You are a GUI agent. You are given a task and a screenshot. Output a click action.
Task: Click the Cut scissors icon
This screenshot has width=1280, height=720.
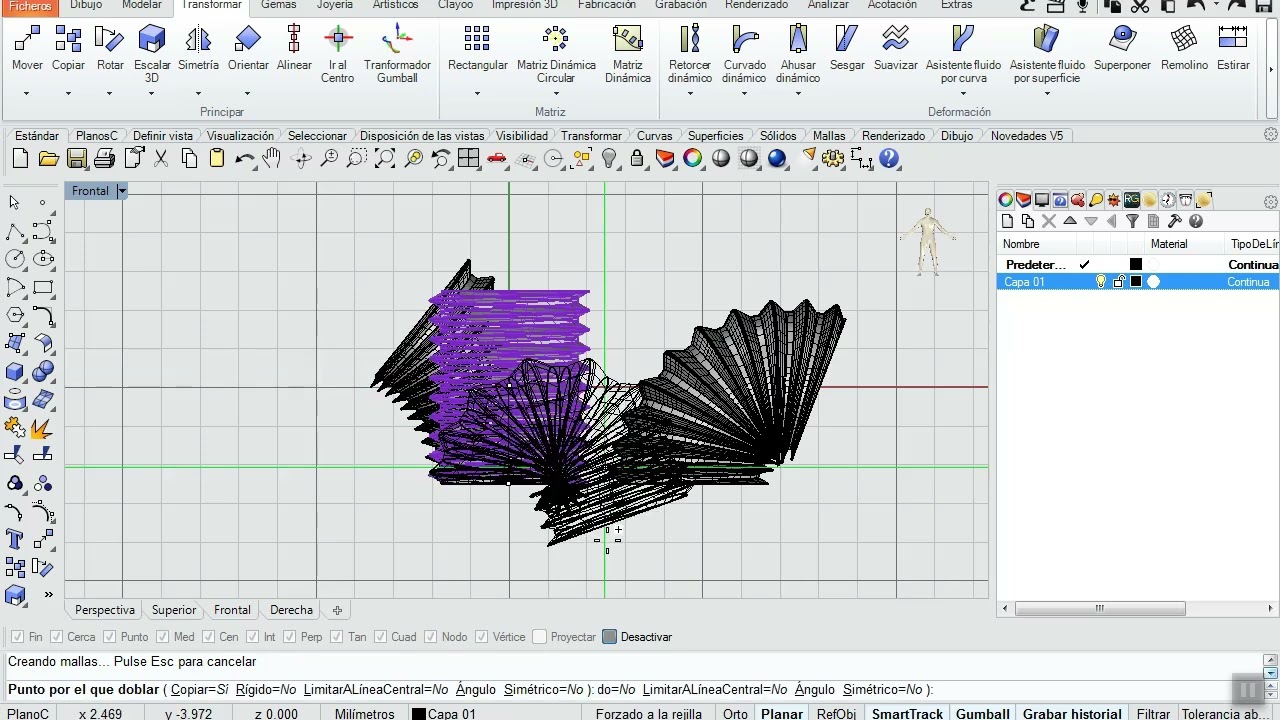pyautogui.click(x=160, y=158)
